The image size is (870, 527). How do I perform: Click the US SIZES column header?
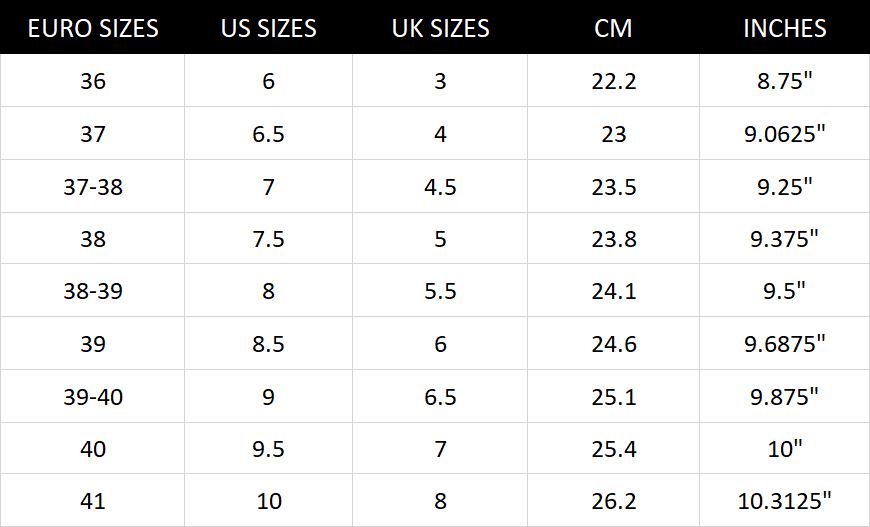pos(268,28)
